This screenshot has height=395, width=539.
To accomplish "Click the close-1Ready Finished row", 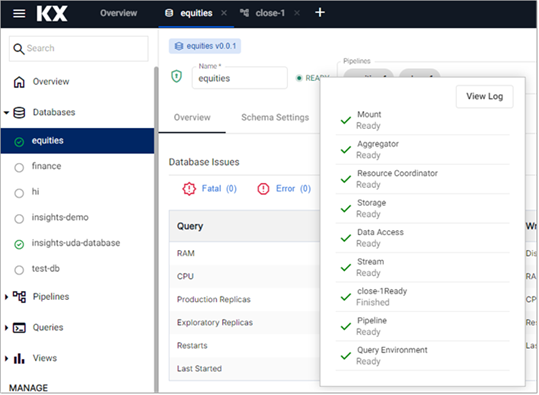I will tap(422, 297).
